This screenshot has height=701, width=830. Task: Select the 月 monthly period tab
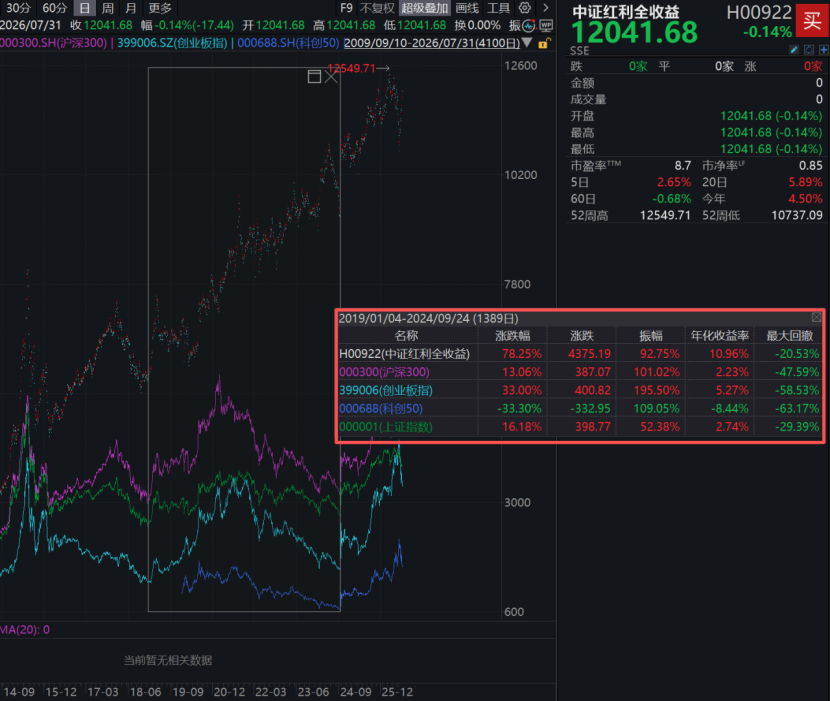click(131, 8)
